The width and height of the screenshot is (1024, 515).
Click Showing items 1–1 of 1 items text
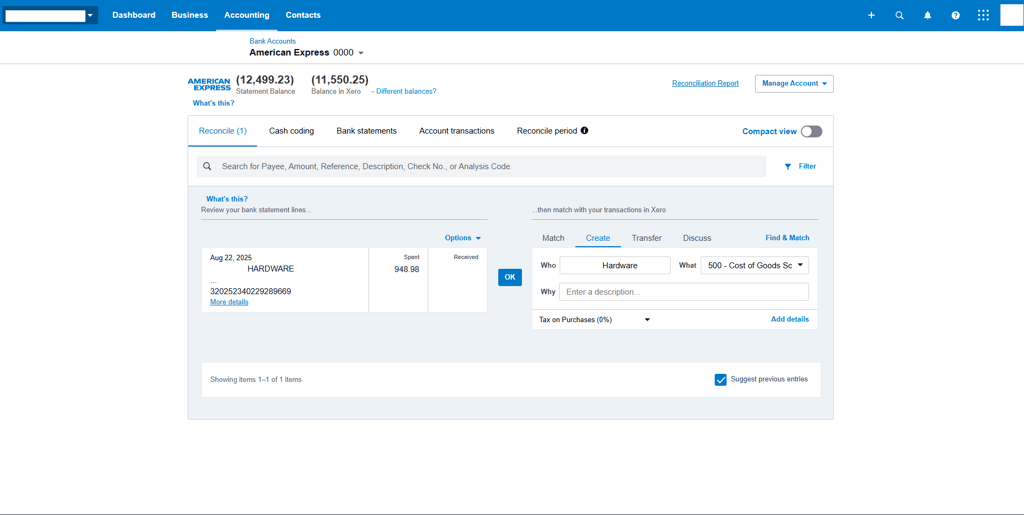click(x=256, y=379)
